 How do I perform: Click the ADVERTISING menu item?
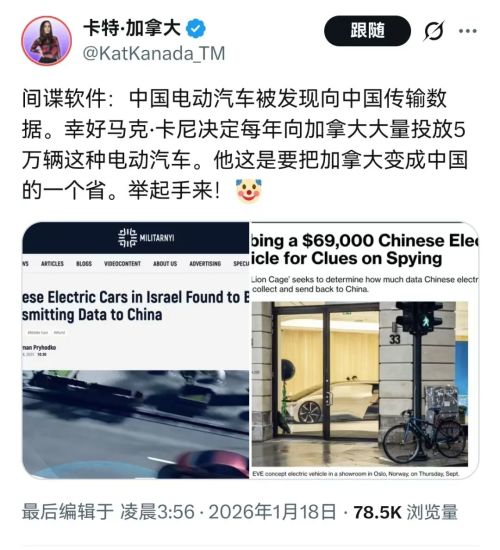[205, 263]
